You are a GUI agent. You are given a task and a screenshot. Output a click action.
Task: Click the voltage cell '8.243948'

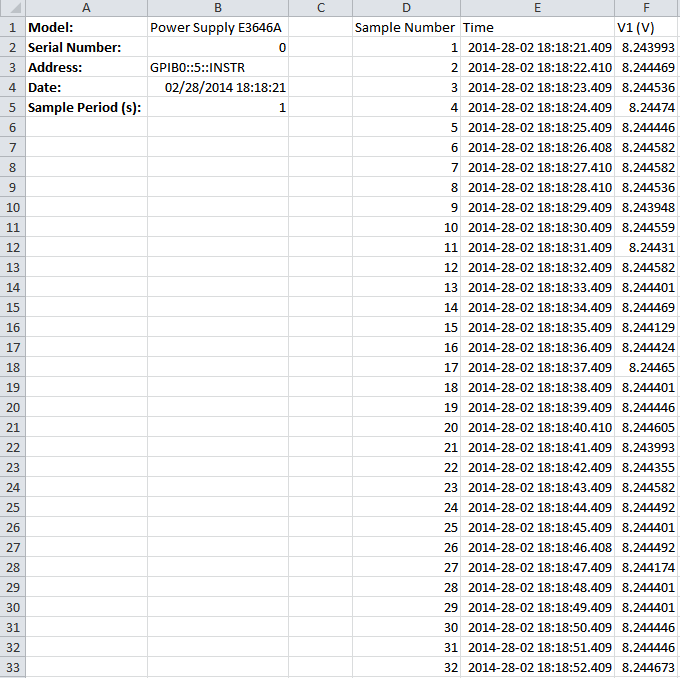(x=647, y=207)
